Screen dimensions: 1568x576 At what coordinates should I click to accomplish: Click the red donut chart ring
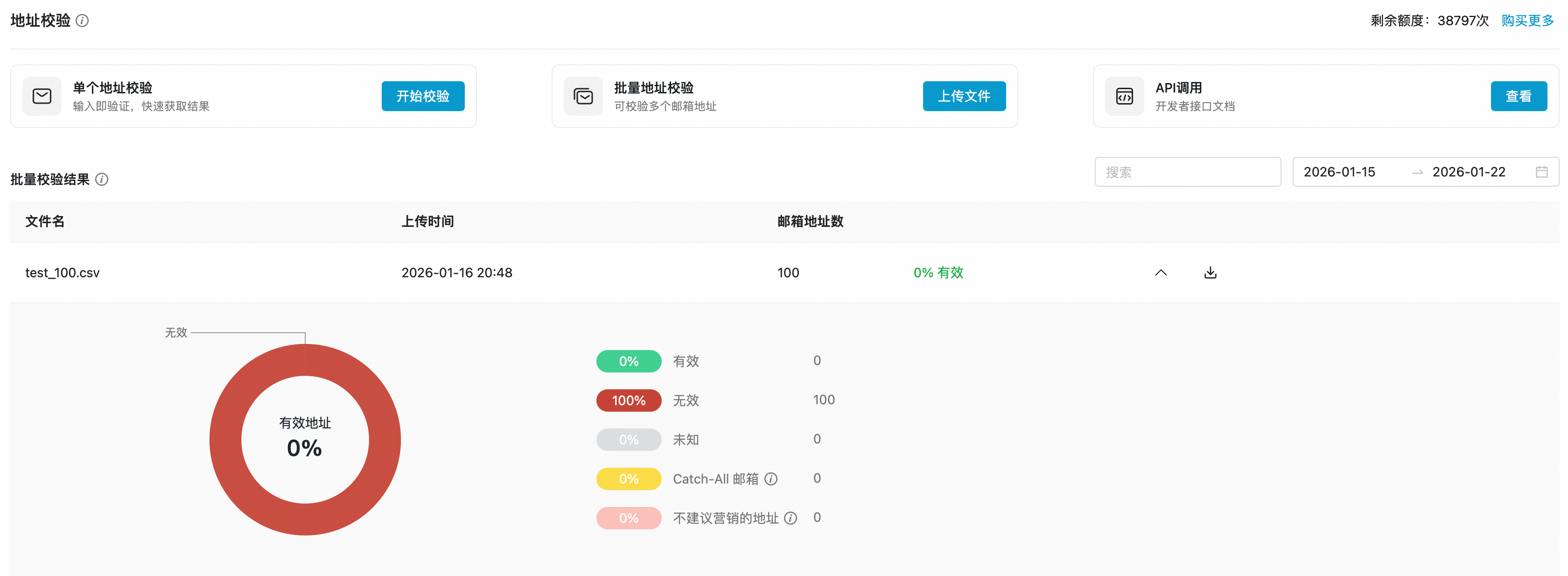[x=225, y=440]
